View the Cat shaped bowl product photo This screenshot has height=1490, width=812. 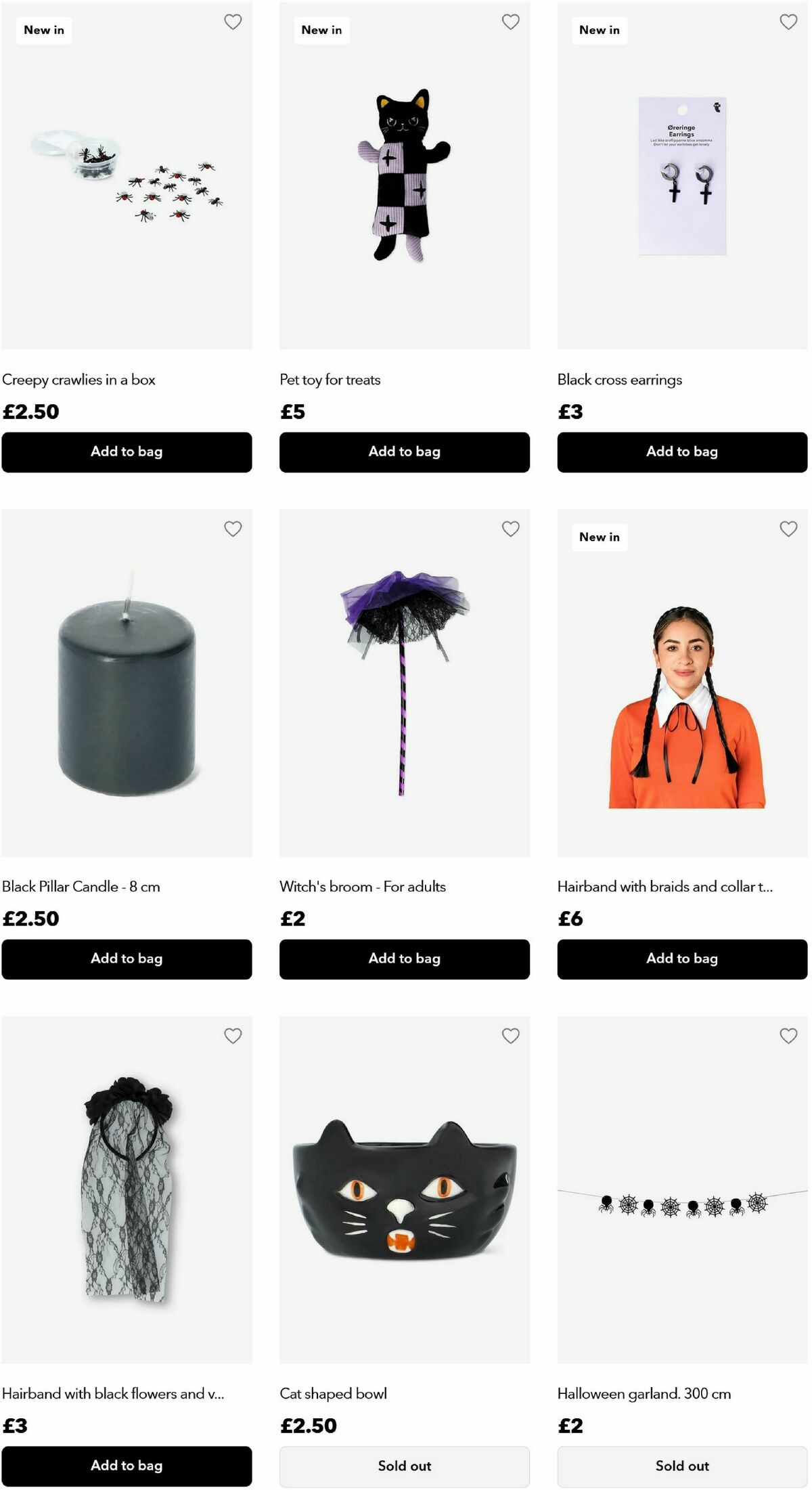click(405, 1190)
